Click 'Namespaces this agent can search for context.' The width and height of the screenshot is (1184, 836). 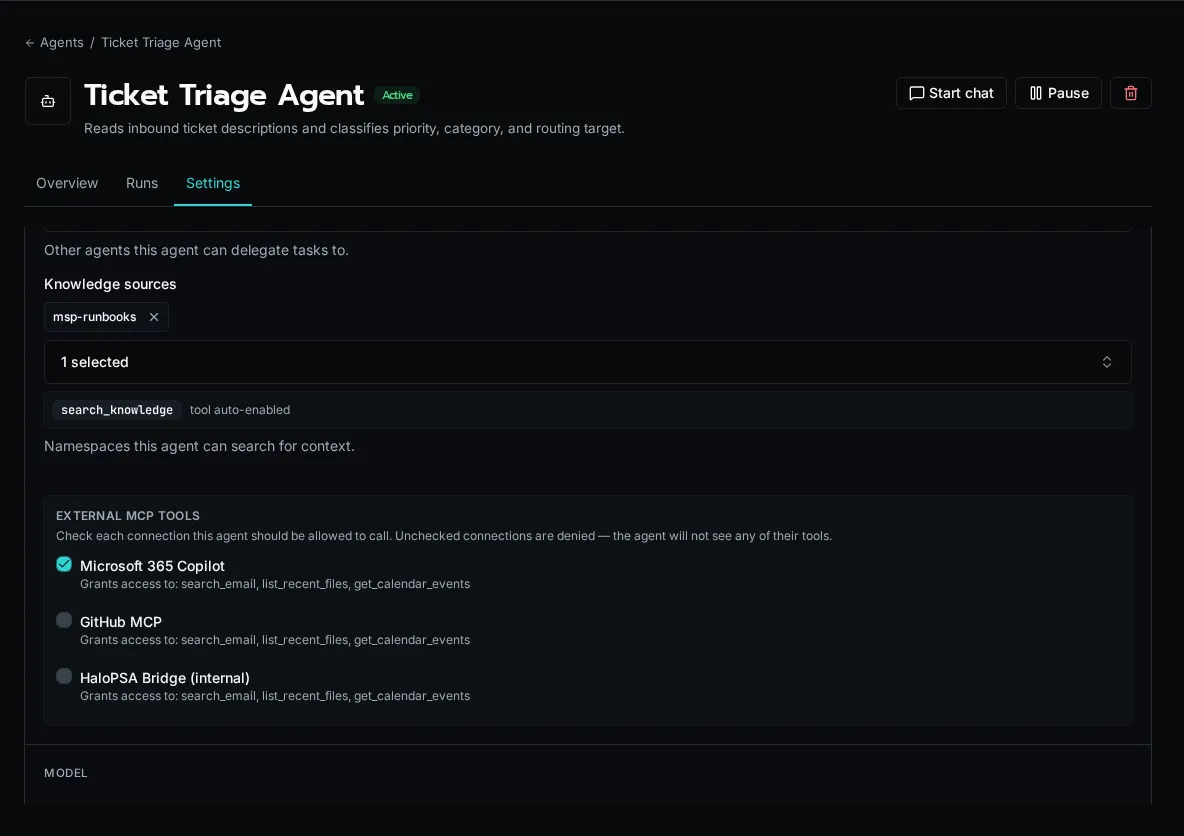click(199, 446)
